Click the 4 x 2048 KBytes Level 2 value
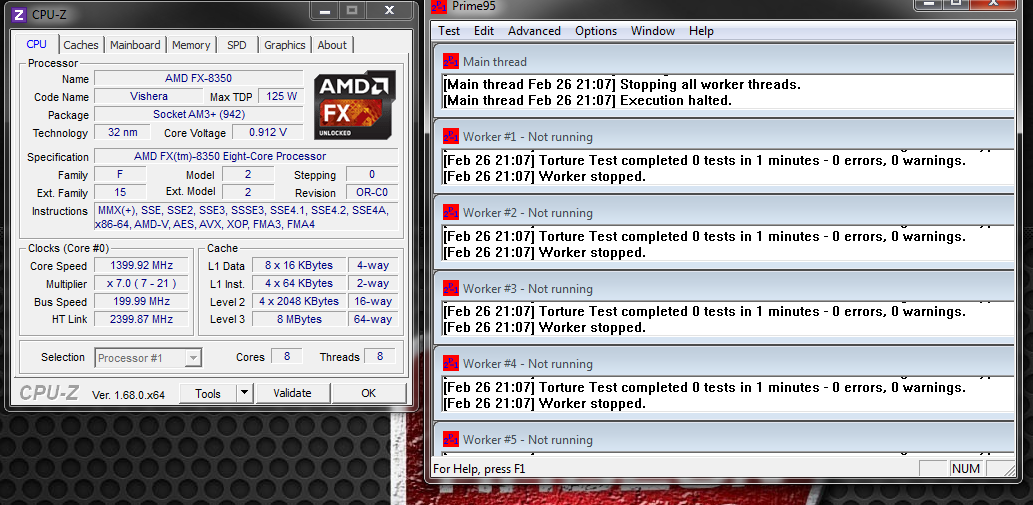 [299, 301]
